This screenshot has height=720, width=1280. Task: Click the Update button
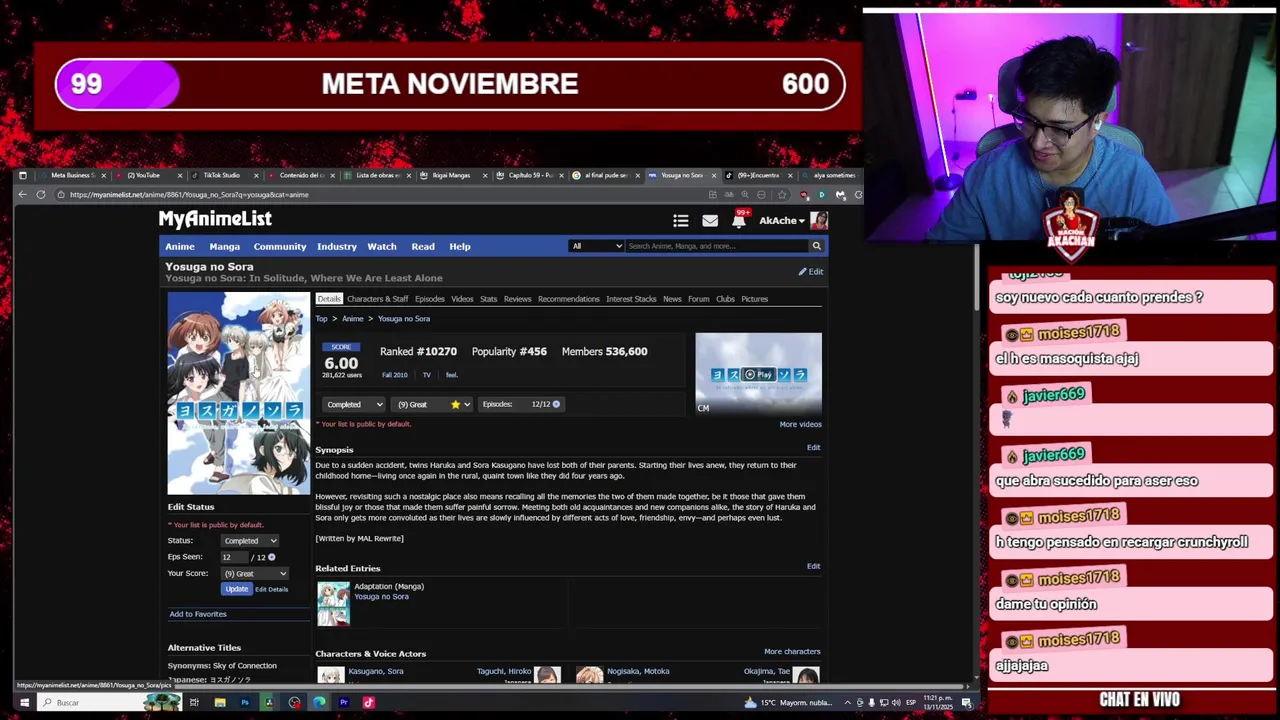click(x=236, y=589)
